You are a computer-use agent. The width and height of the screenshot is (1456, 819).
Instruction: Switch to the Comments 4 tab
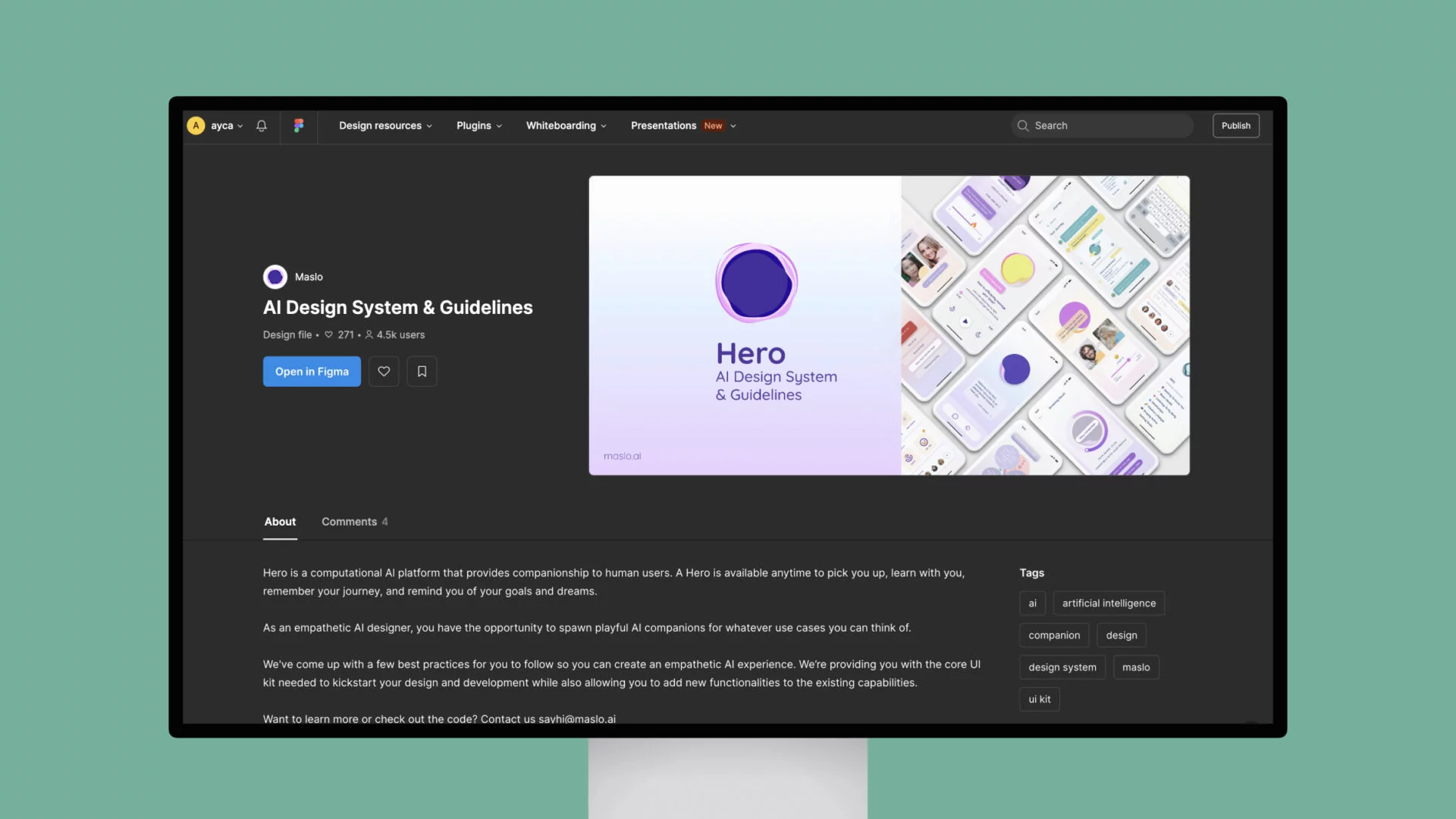coord(354,522)
